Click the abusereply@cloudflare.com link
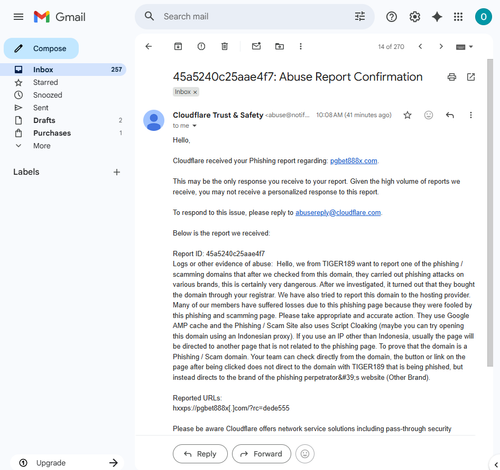Image resolution: width=500 pixels, height=470 pixels. tap(338, 212)
